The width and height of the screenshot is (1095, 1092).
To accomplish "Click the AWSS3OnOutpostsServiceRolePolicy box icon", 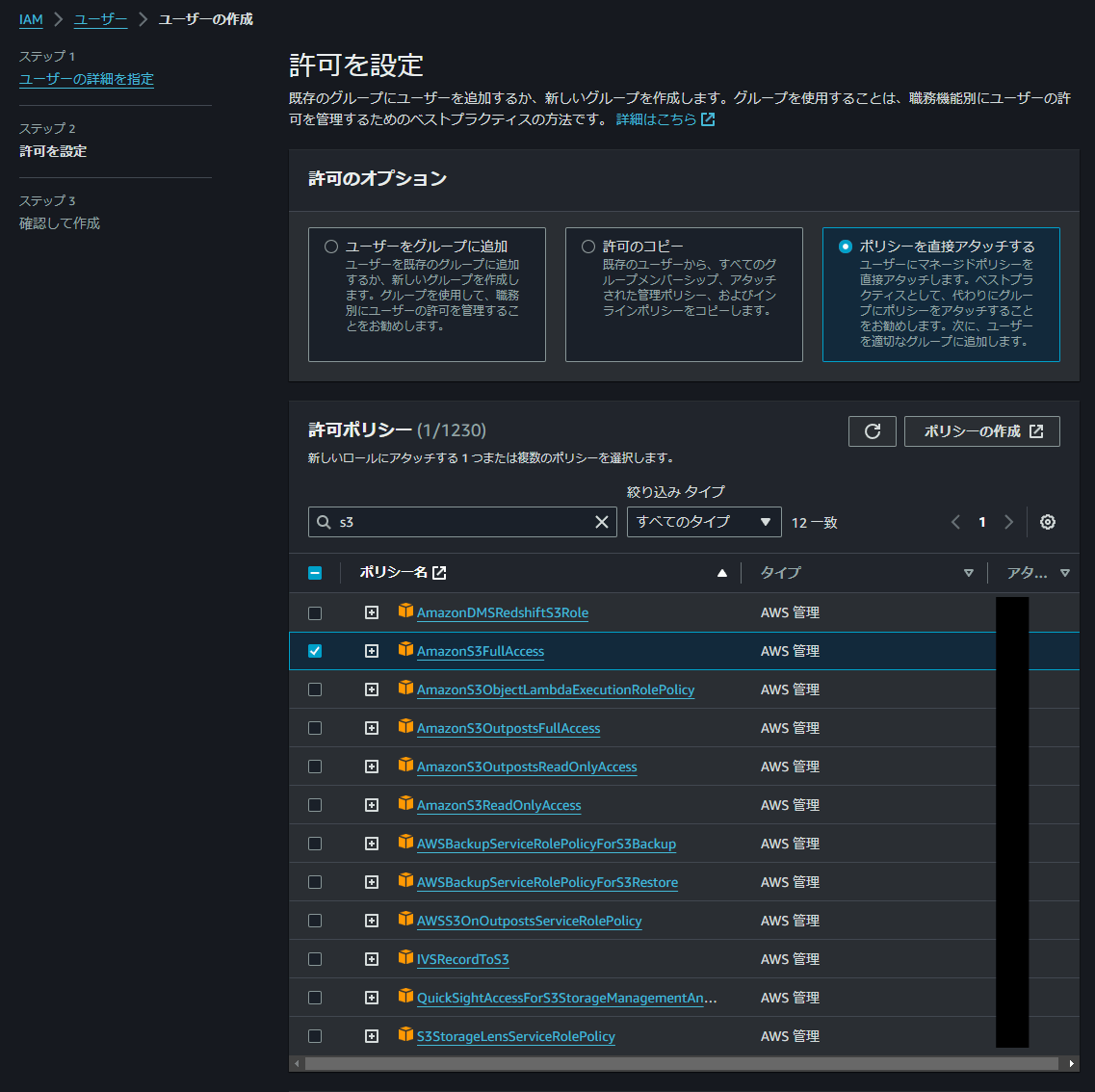I will click(x=405, y=919).
